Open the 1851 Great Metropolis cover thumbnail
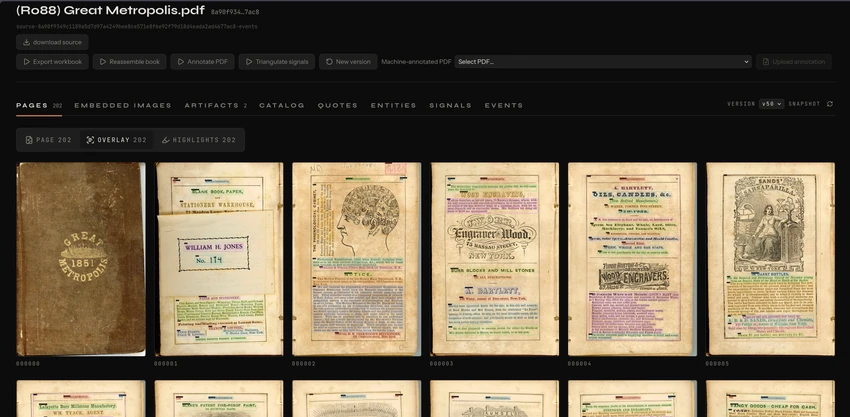This screenshot has height=417, width=850. click(x=81, y=259)
